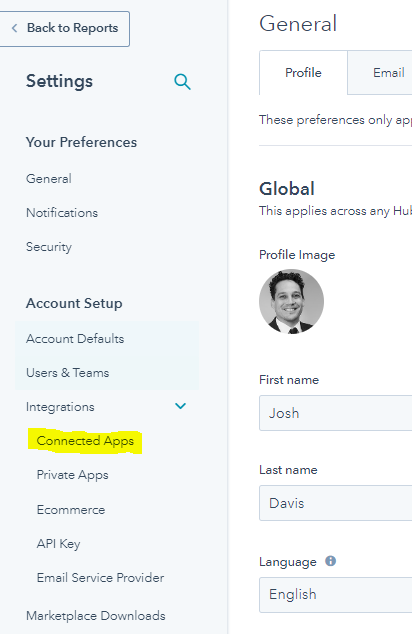Viewport: 412px width, 634px height.
Task: Click the First name field containing Josh
Action: pos(336,413)
